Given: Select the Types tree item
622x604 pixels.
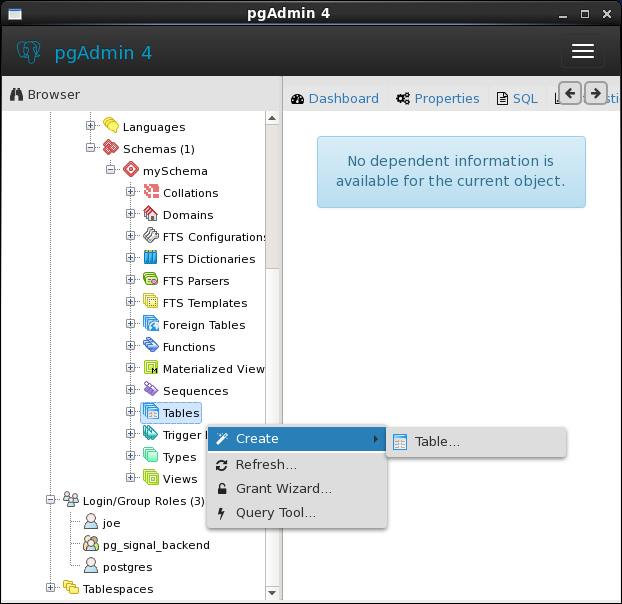Looking at the screenshot, I should click(180, 457).
